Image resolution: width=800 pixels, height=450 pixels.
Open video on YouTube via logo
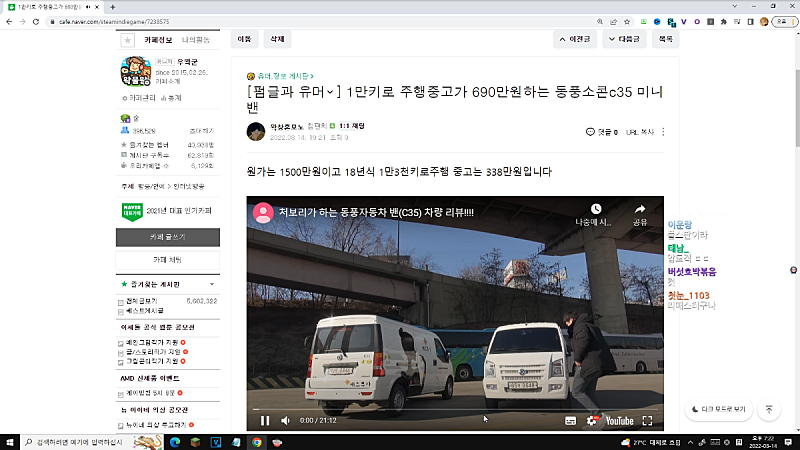click(x=619, y=421)
